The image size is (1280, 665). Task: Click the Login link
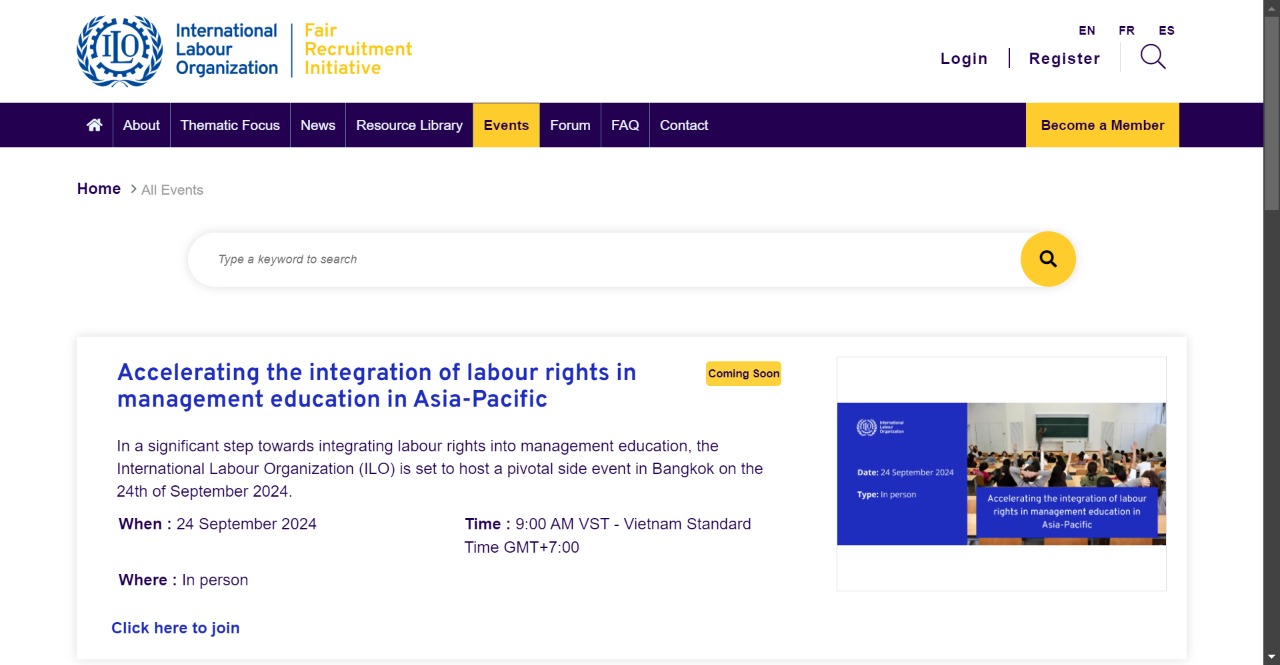(964, 58)
